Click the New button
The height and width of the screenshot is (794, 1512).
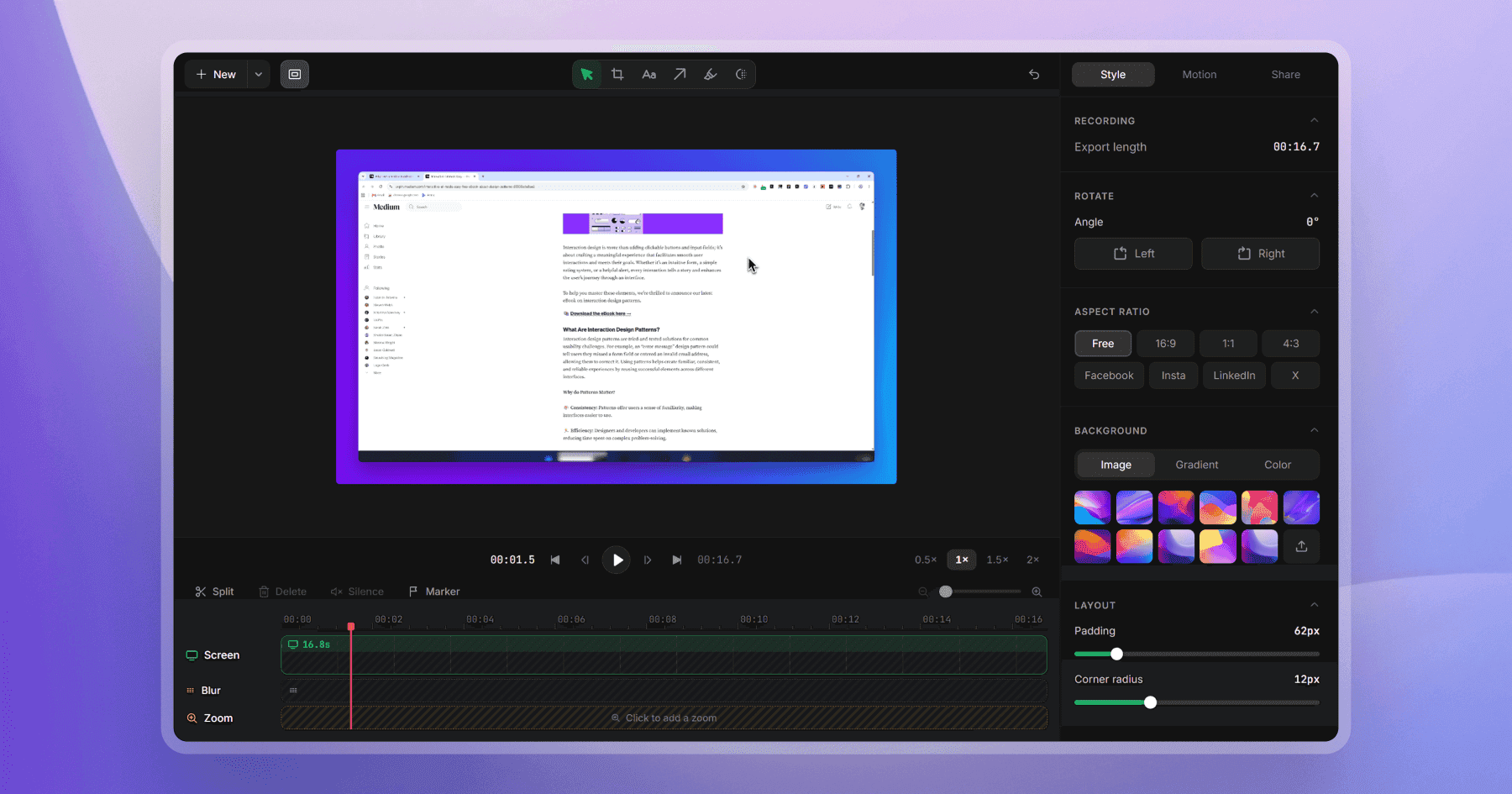(216, 74)
